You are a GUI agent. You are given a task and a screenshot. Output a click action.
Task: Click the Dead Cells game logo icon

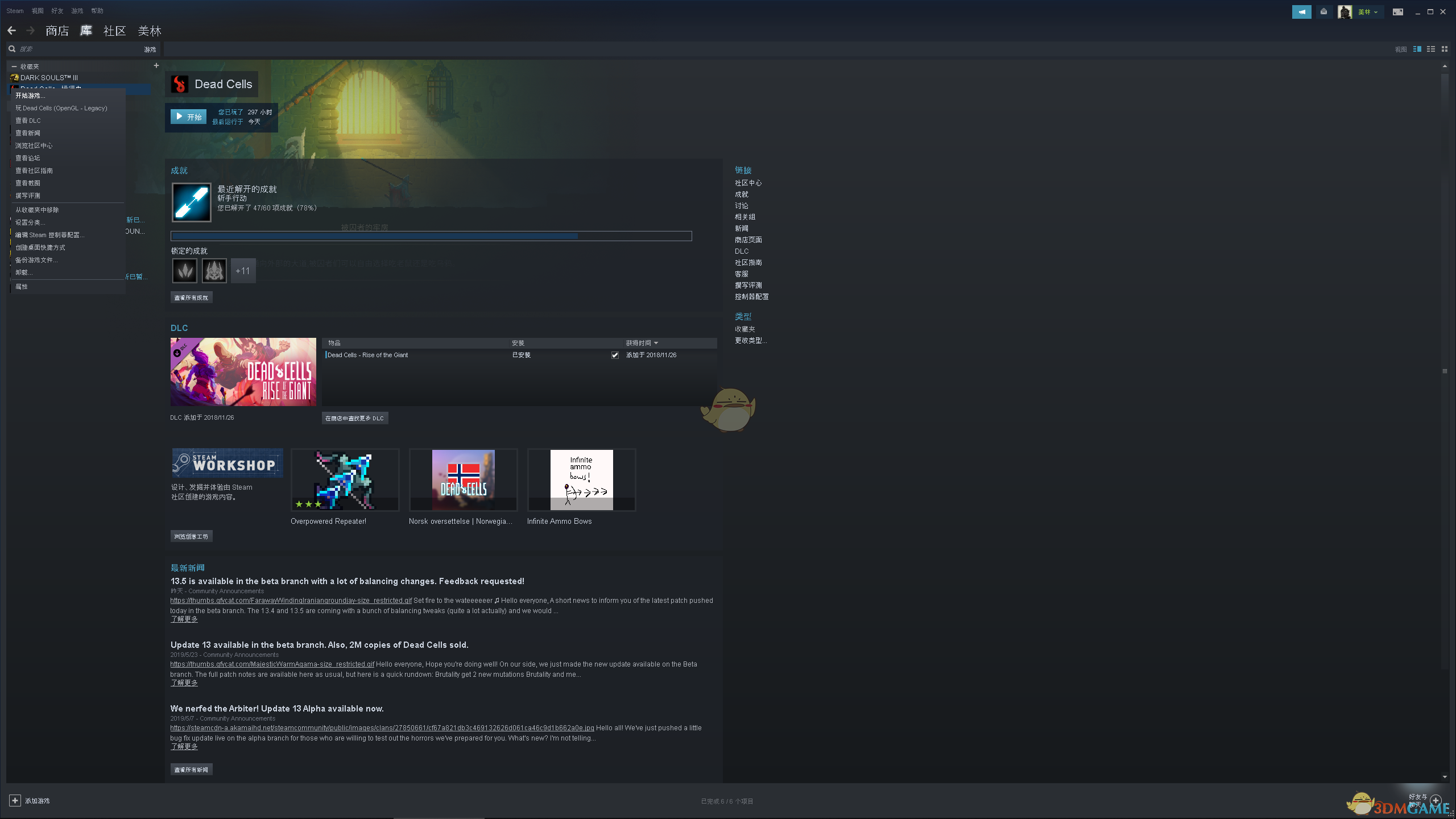click(180, 84)
